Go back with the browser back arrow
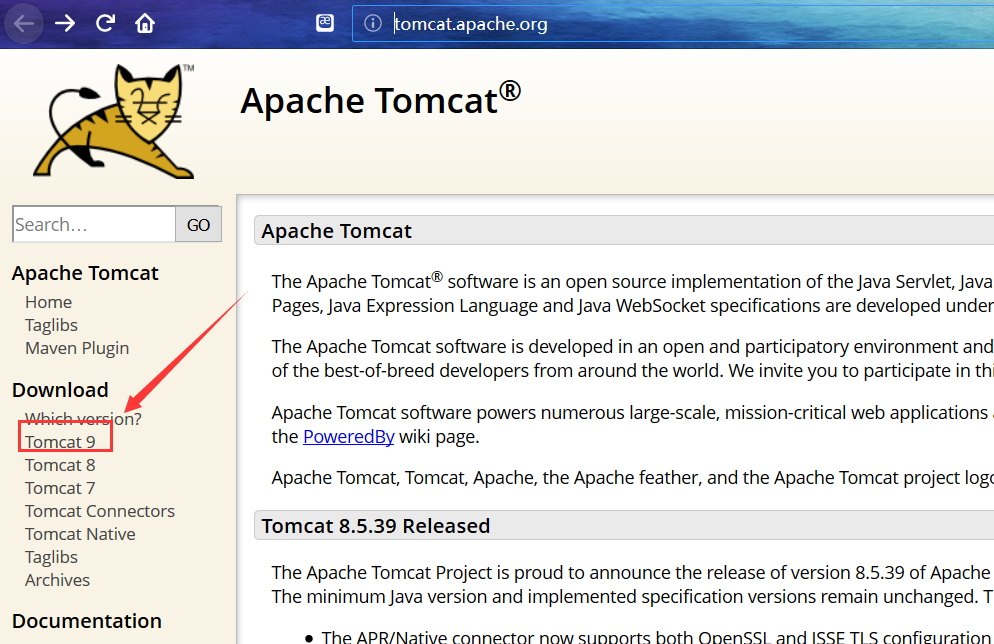 click(x=23, y=24)
